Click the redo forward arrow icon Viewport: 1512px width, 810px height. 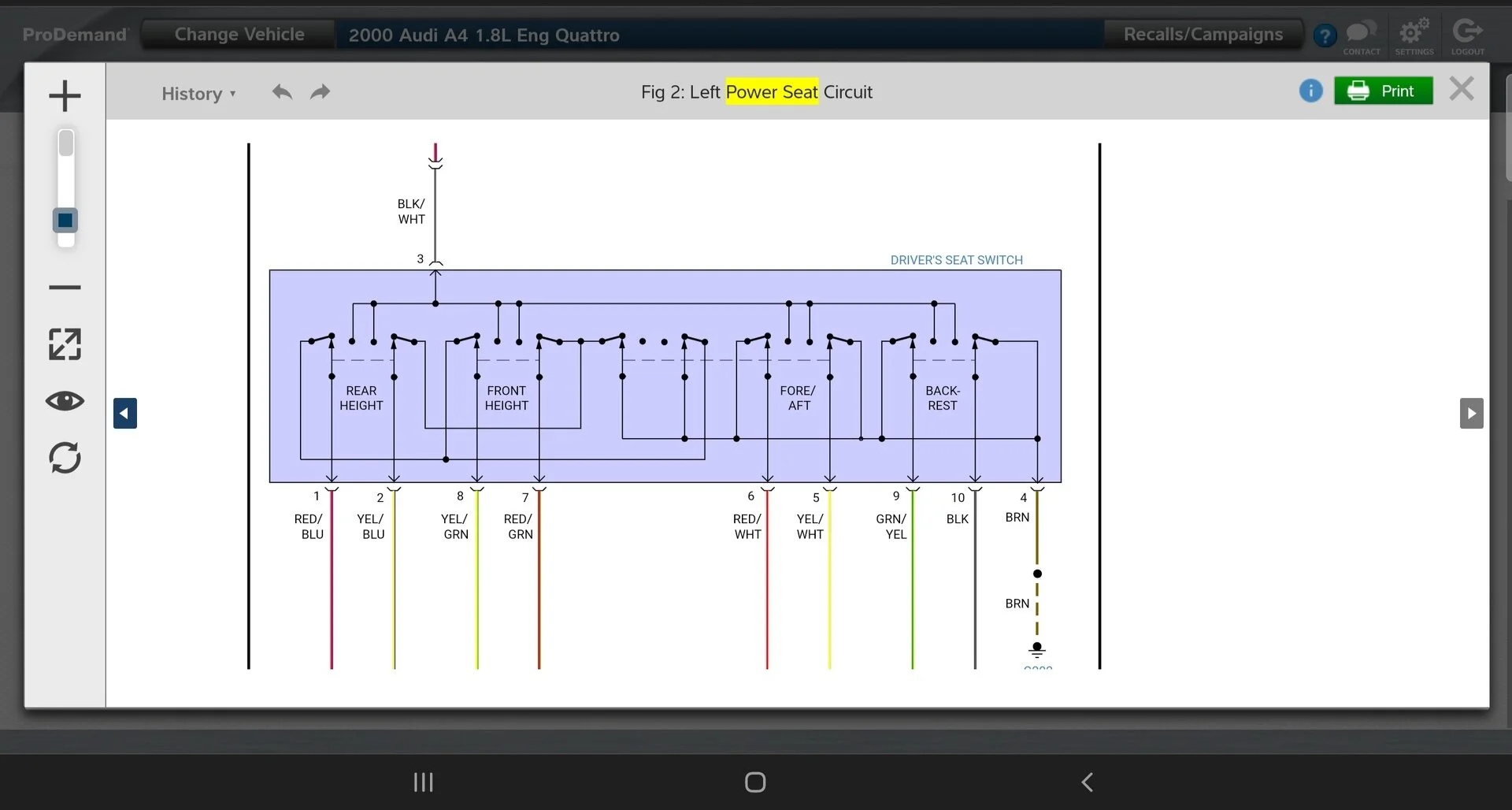[320, 92]
